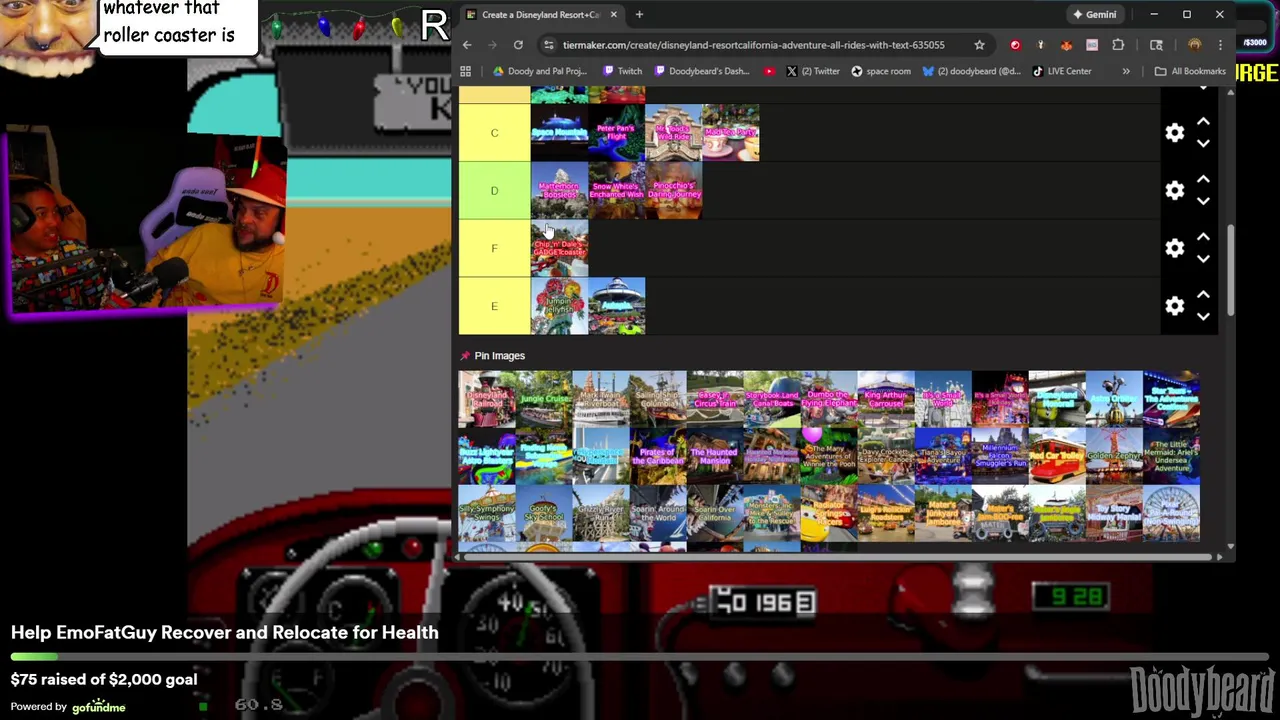Image resolution: width=1280 pixels, height=720 pixels.
Task: Pick The Haunted Mansion thumbnail
Action: point(715,456)
